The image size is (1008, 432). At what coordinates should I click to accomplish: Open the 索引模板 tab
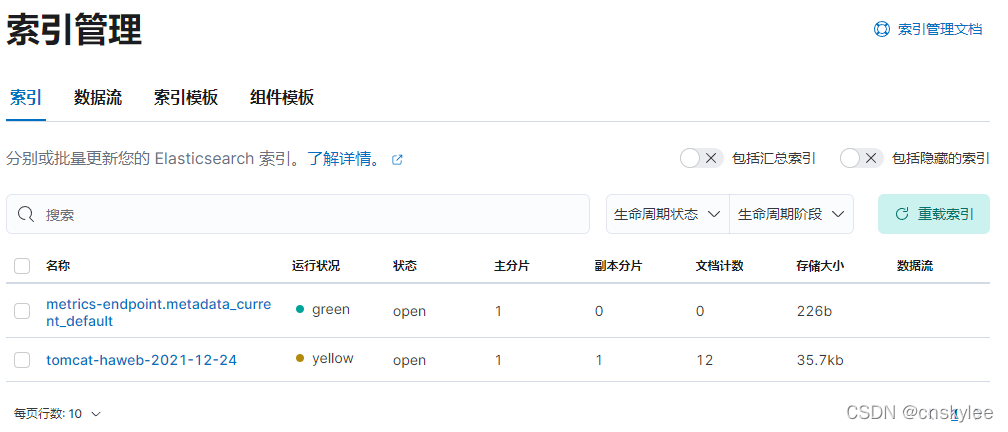pyautogui.click(x=186, y=98)
